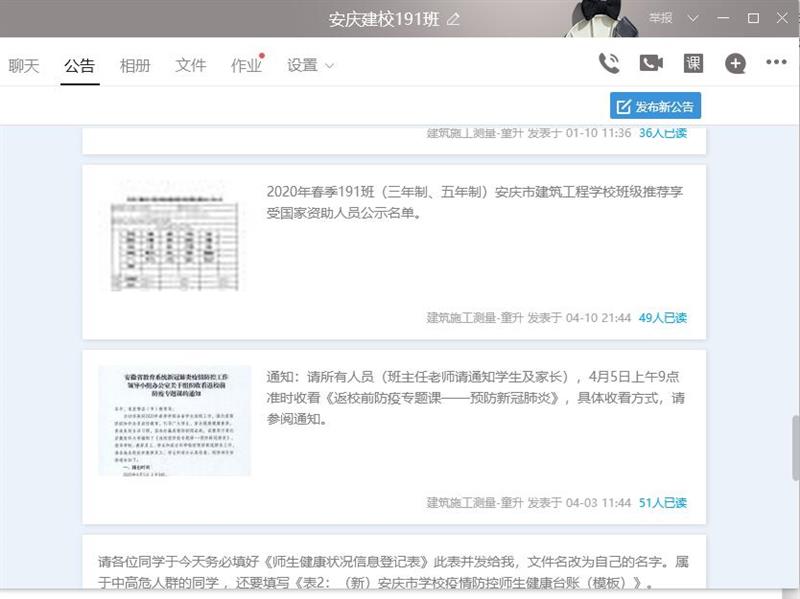View the 51人已读 read list
Image resolution: width=800 pixels, height=599 pixels.
click(x=662, y=503)
